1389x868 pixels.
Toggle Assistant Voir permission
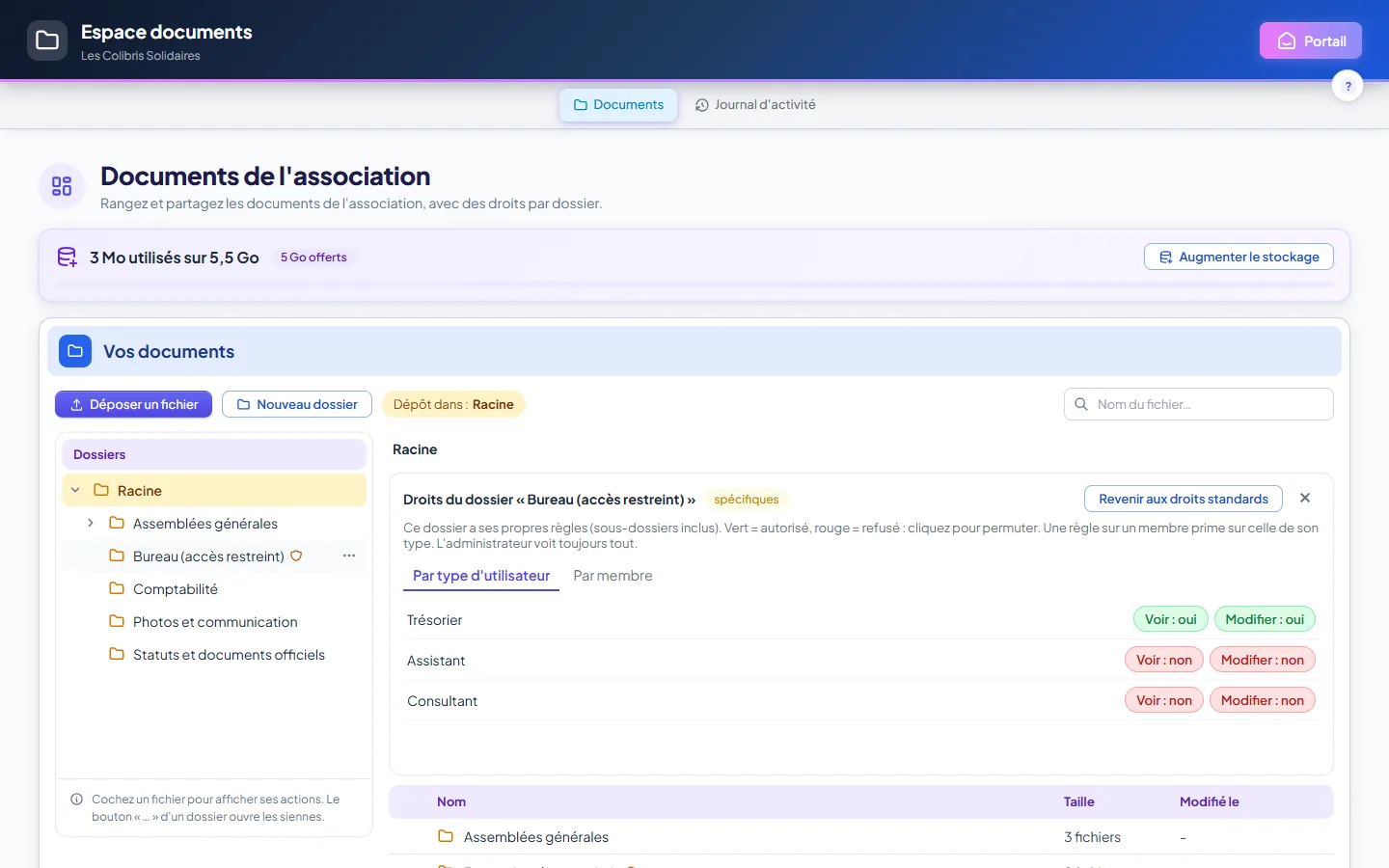[1164, 660]
